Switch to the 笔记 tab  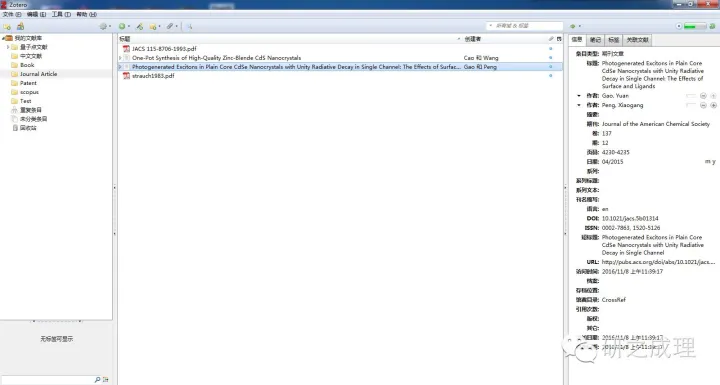point(596,40)
